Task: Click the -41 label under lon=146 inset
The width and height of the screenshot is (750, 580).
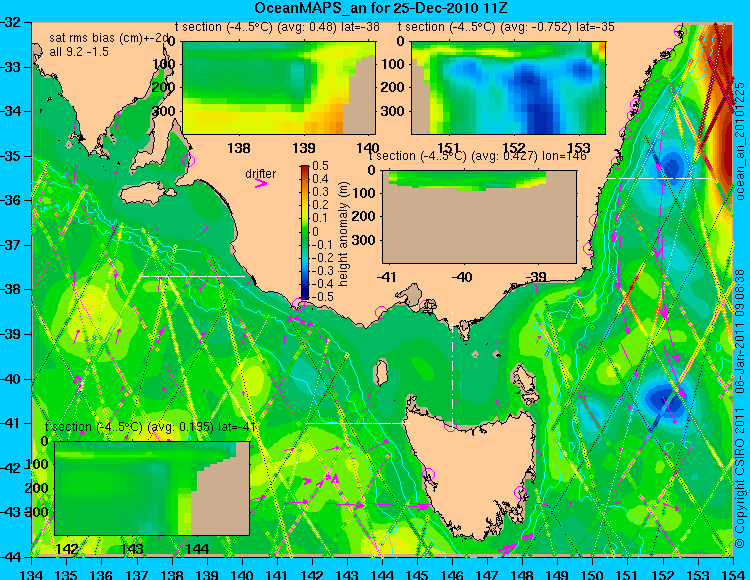Action: pos(386,276)
